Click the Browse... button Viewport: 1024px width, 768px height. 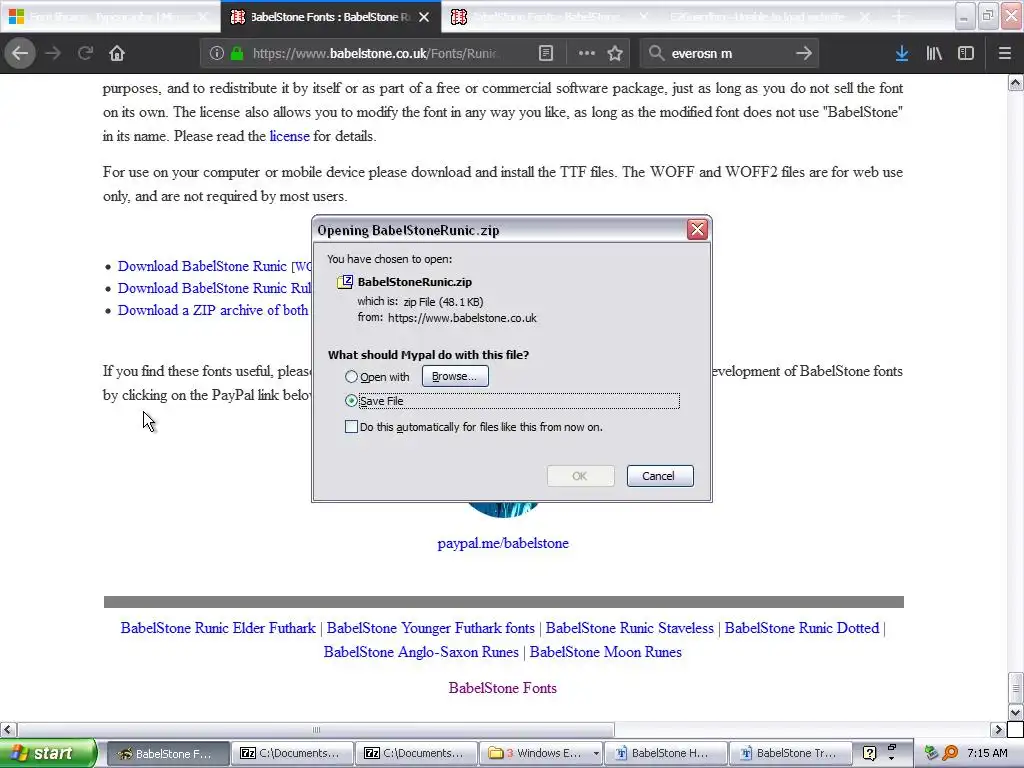(x=455, y=376)
